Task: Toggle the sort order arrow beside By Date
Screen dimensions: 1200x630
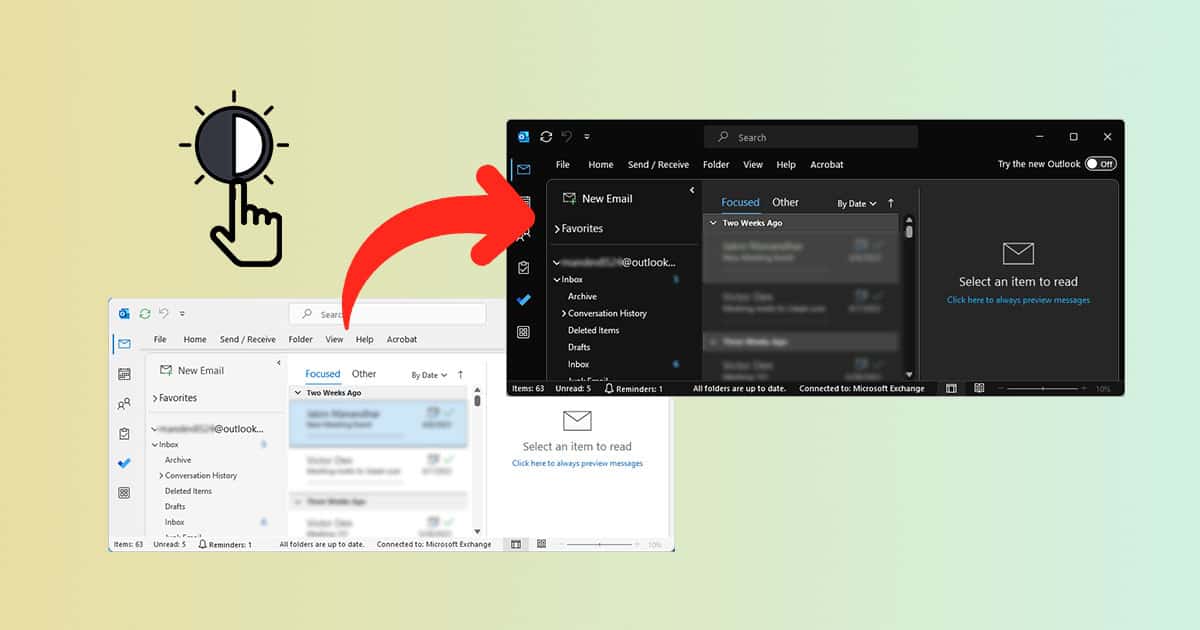Action: 890,203
